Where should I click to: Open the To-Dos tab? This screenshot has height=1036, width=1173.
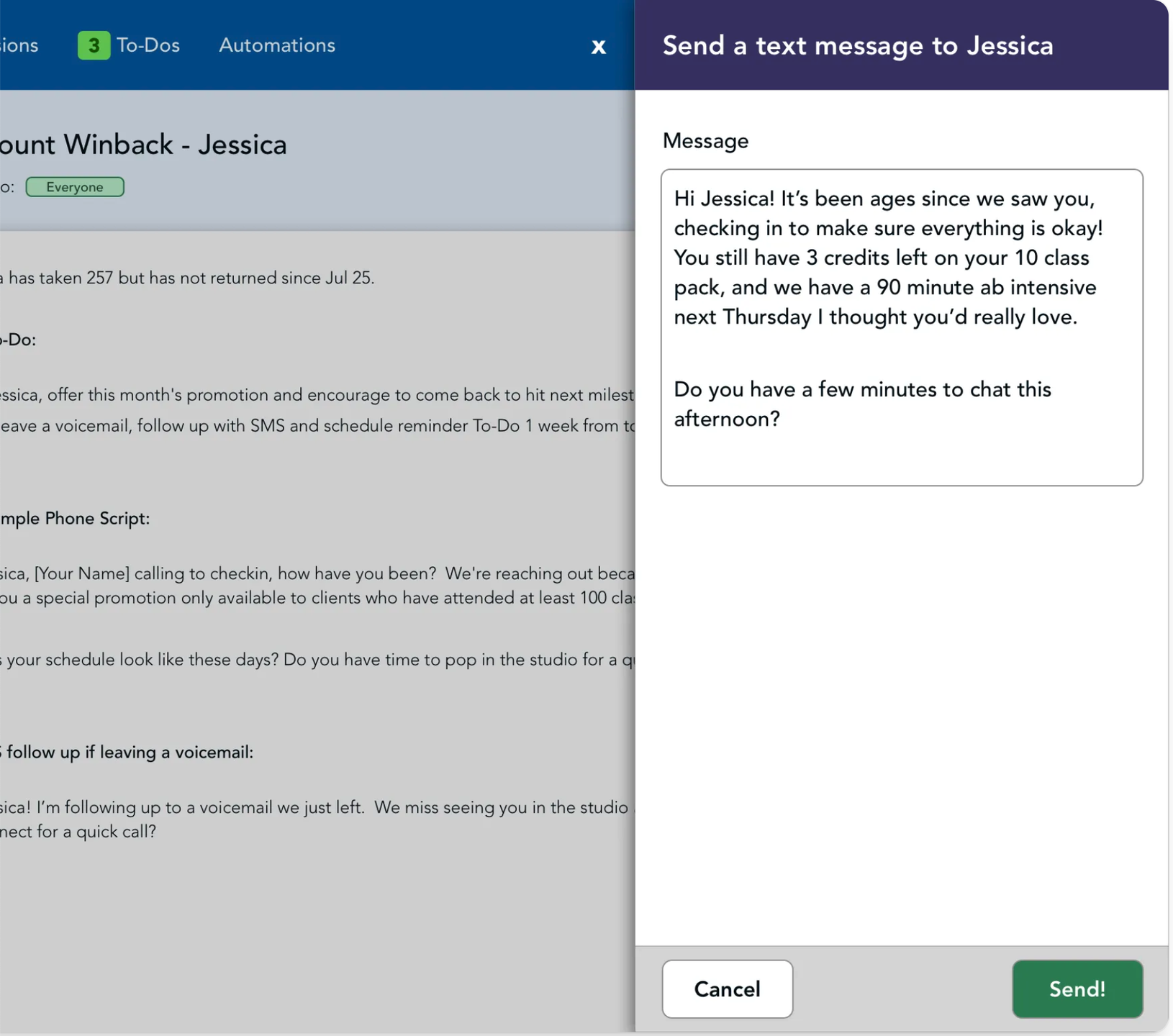tap(148, 45)
